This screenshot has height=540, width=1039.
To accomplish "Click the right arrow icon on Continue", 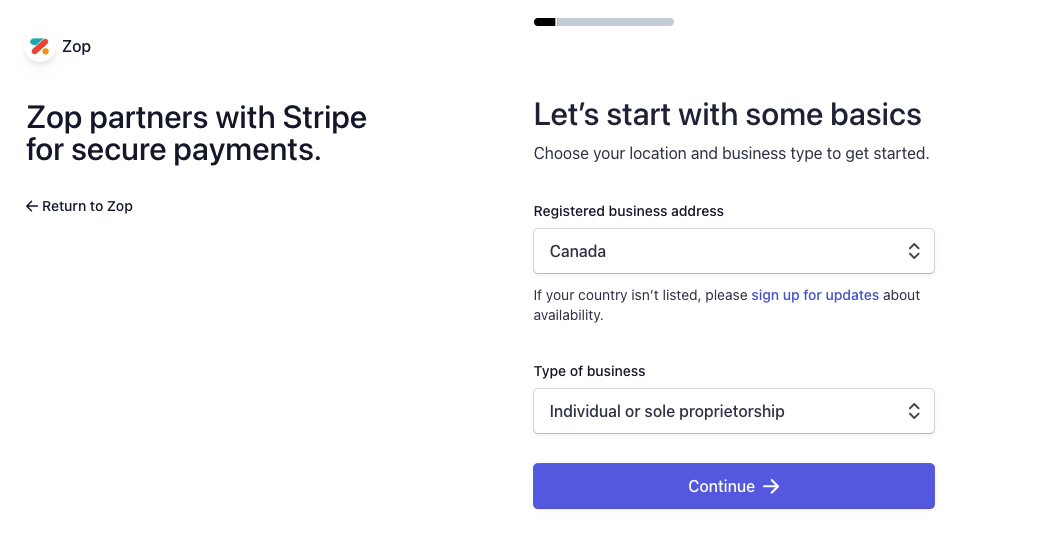I will tap(771, 486).
